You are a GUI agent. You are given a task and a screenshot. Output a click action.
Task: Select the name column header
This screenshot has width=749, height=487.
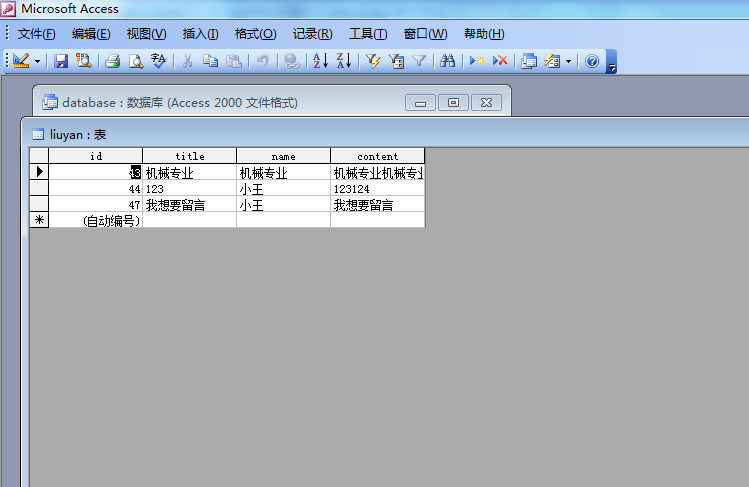[x=283, y=156]
